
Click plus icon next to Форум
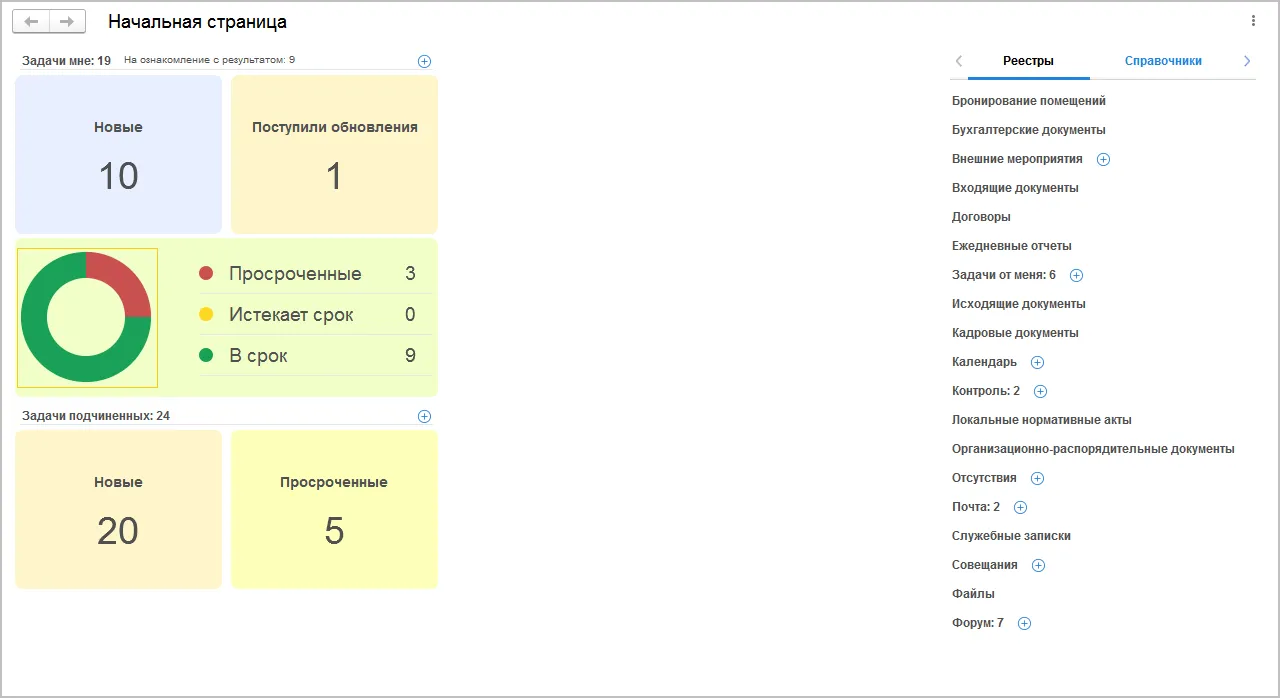(1024, 623)
